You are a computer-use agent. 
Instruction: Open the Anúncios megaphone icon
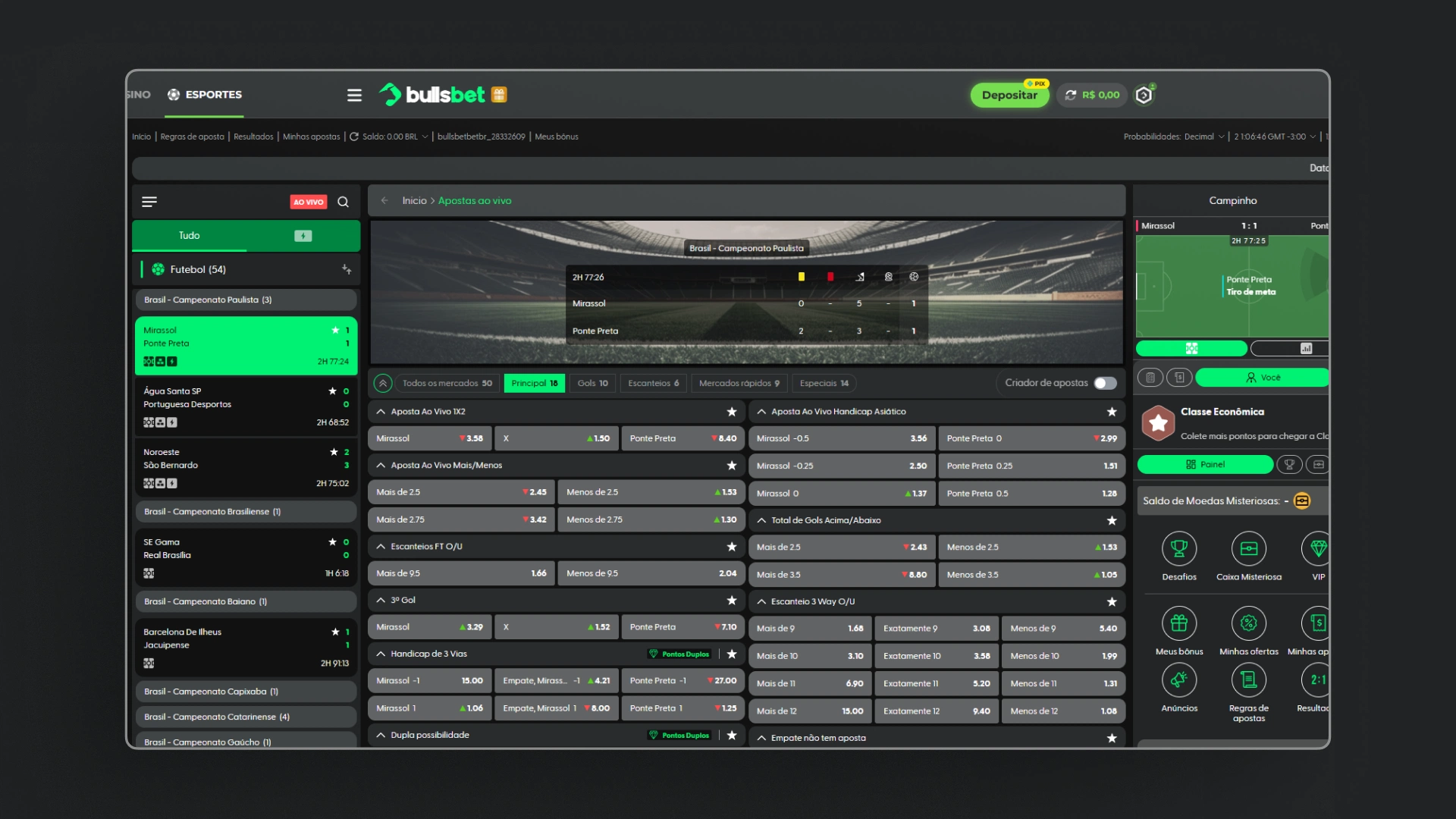[1178, 680]
